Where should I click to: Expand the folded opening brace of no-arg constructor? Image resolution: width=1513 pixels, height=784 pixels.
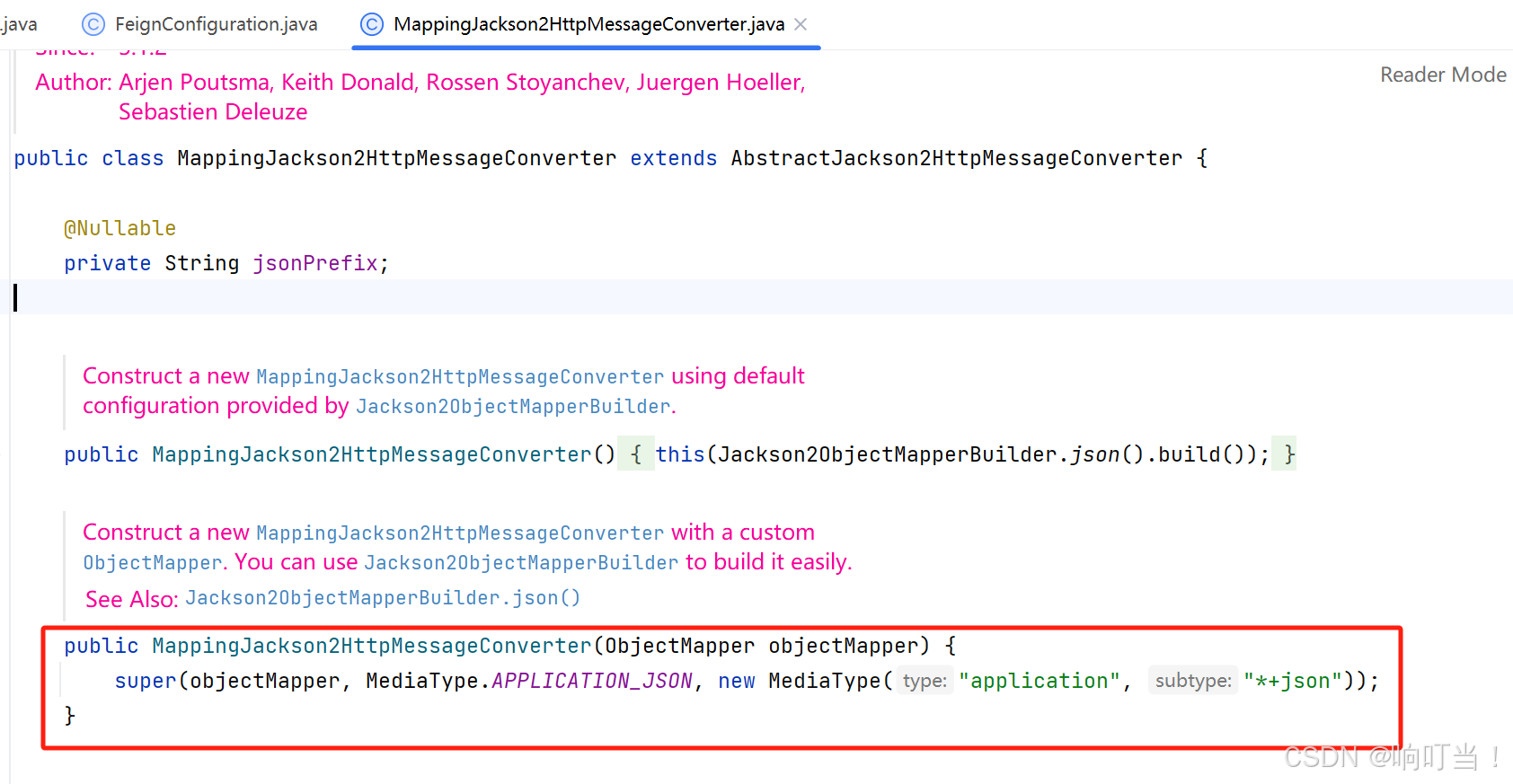click(635, 454)
